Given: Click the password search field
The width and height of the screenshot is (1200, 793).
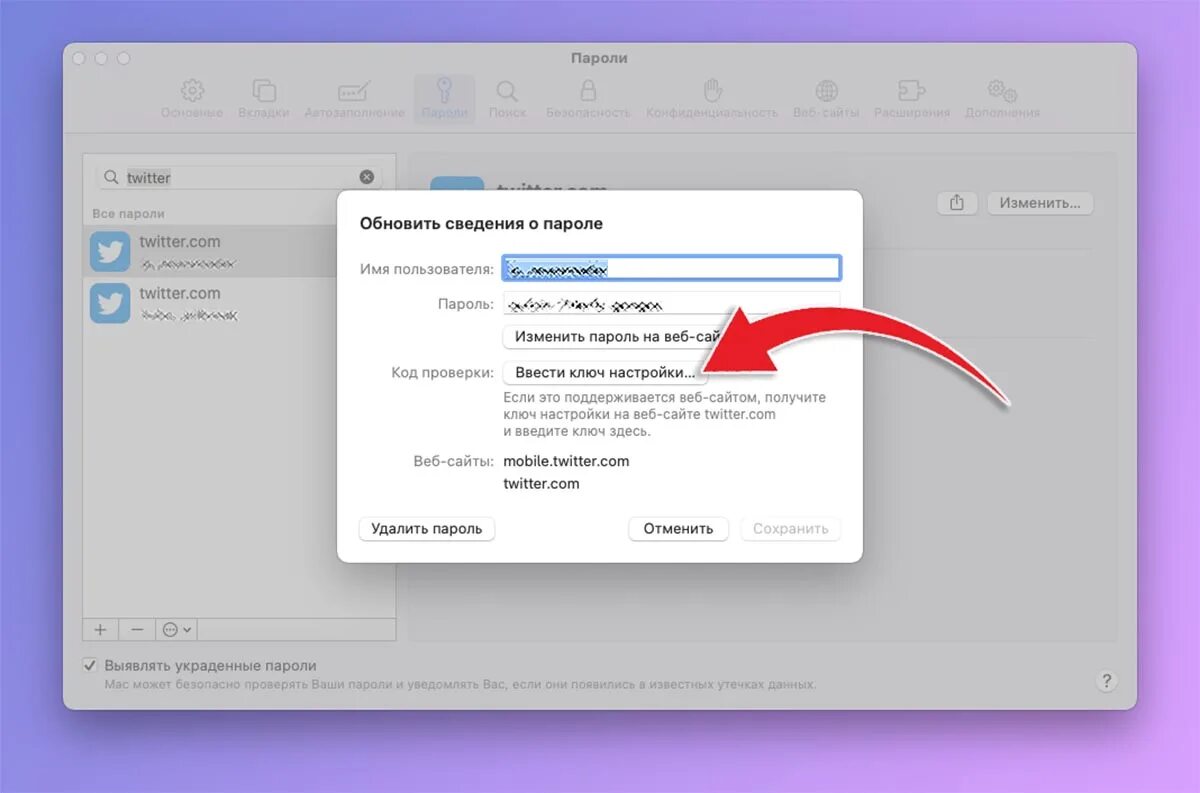Looking at the screenshot, I should 238,177.
